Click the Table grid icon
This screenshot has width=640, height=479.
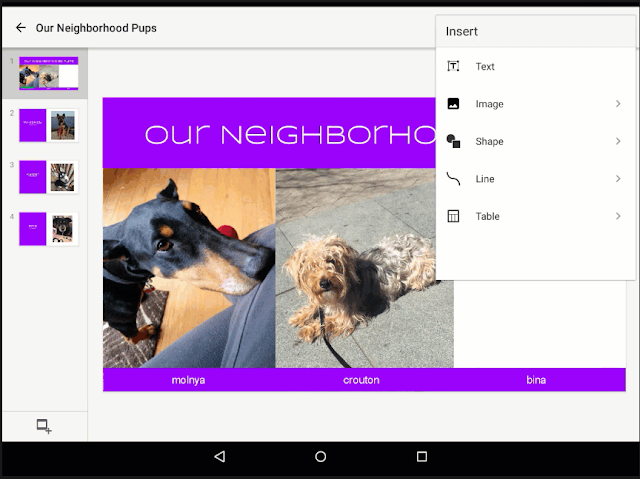click(453, 216)
